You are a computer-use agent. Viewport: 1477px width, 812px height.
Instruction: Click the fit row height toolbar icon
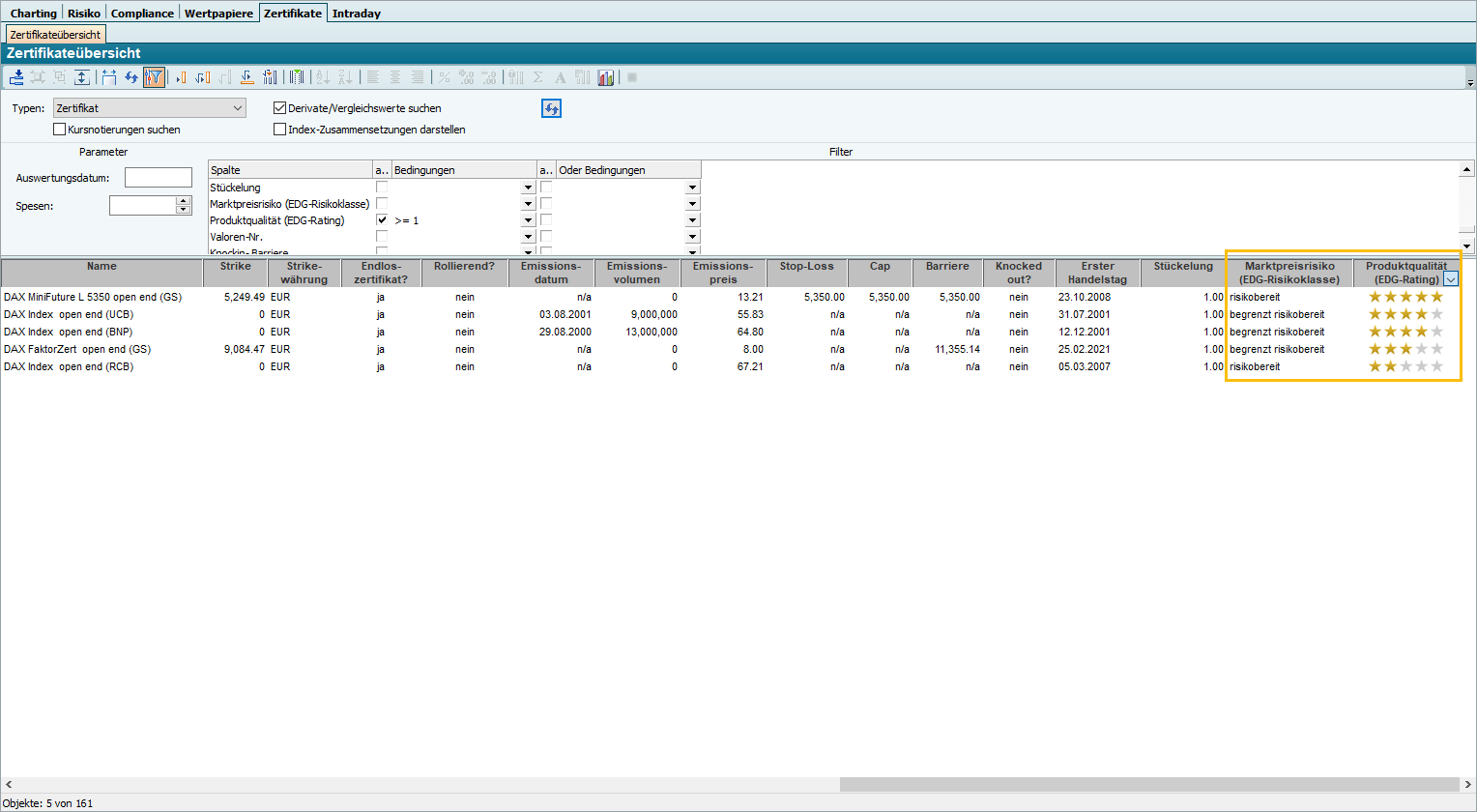pyautogui.click(x=82, y=77)
